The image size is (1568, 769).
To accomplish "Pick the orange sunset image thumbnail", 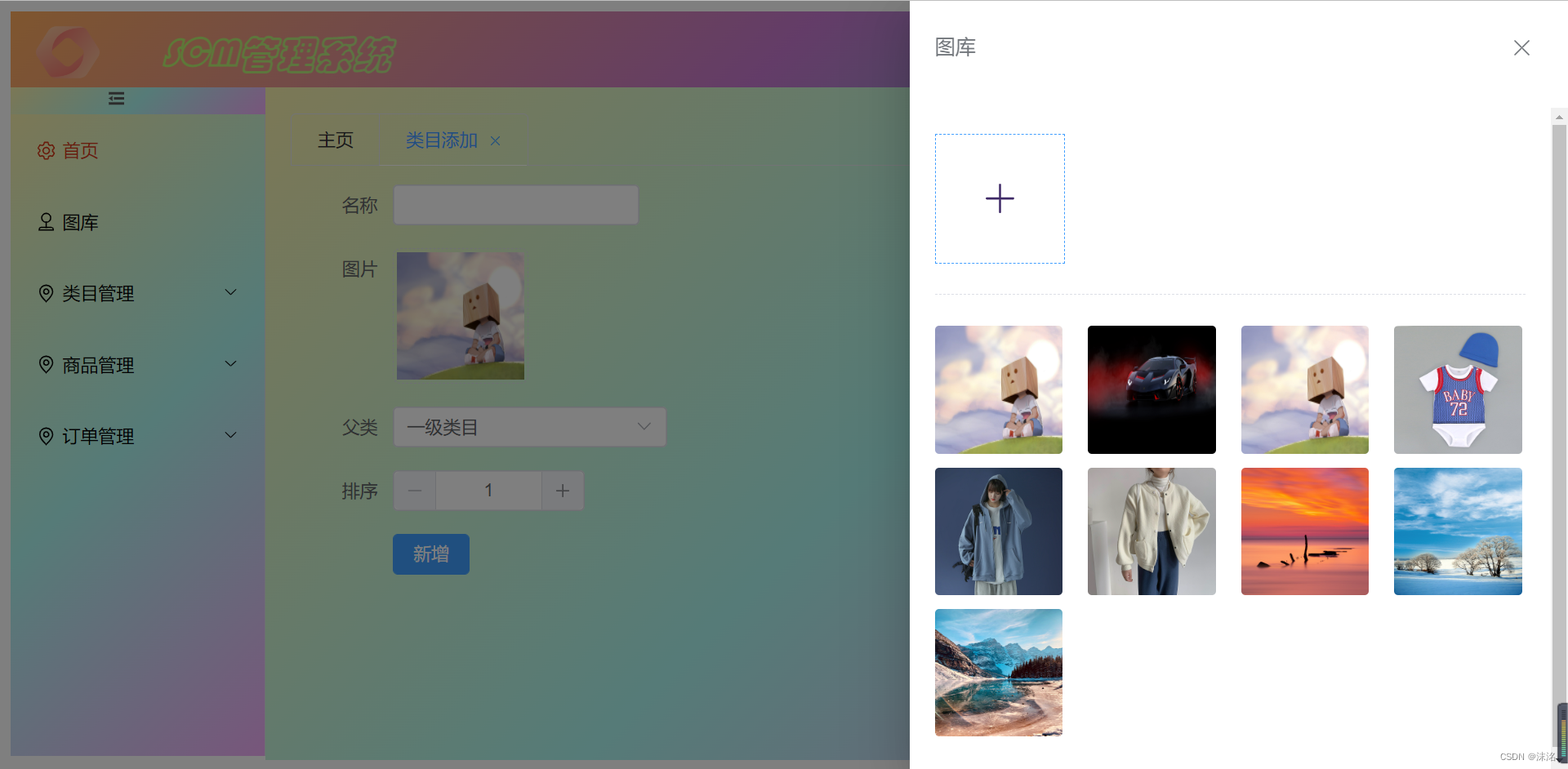I will [x=1305, y=531].
